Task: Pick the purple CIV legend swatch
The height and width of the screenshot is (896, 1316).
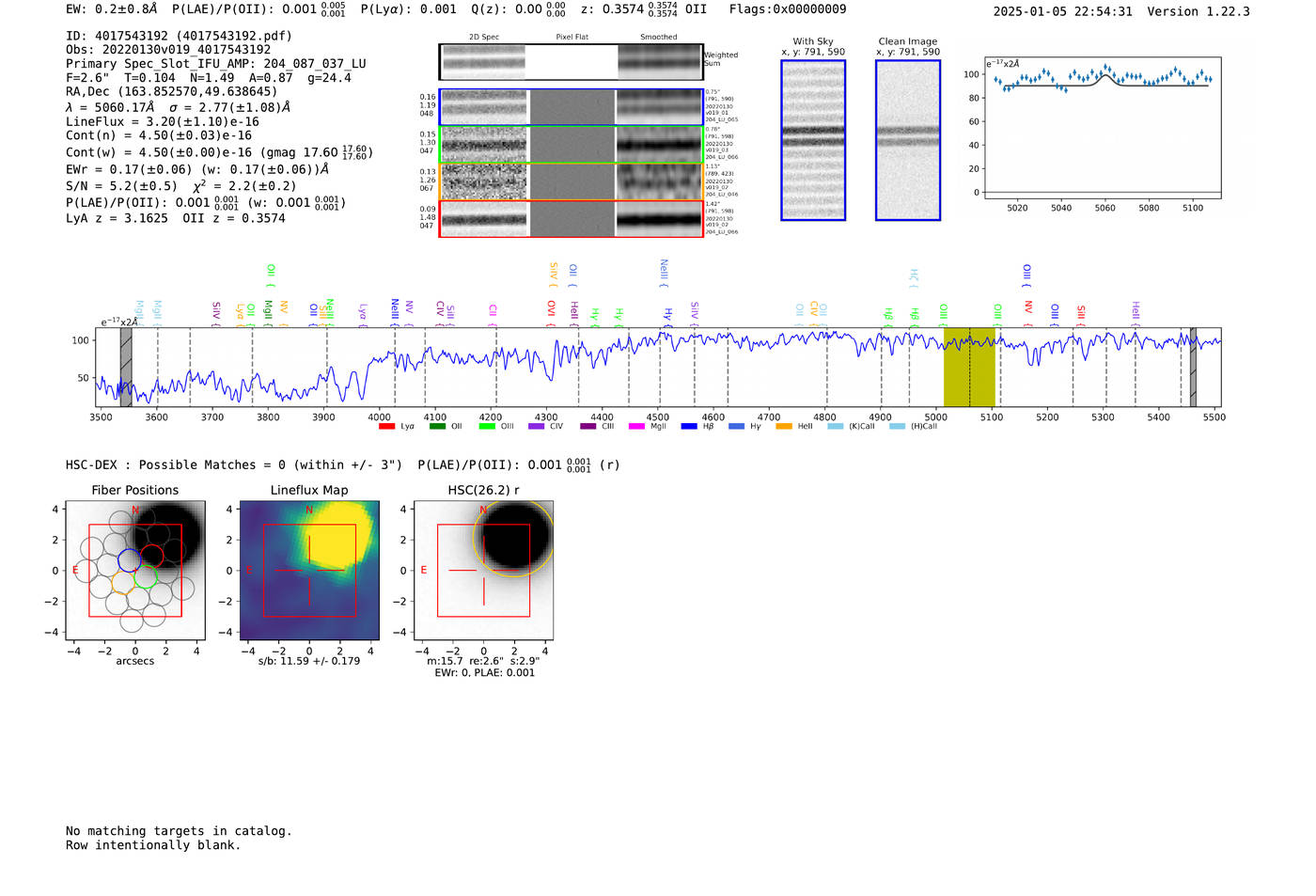Action: click(536, 426)
